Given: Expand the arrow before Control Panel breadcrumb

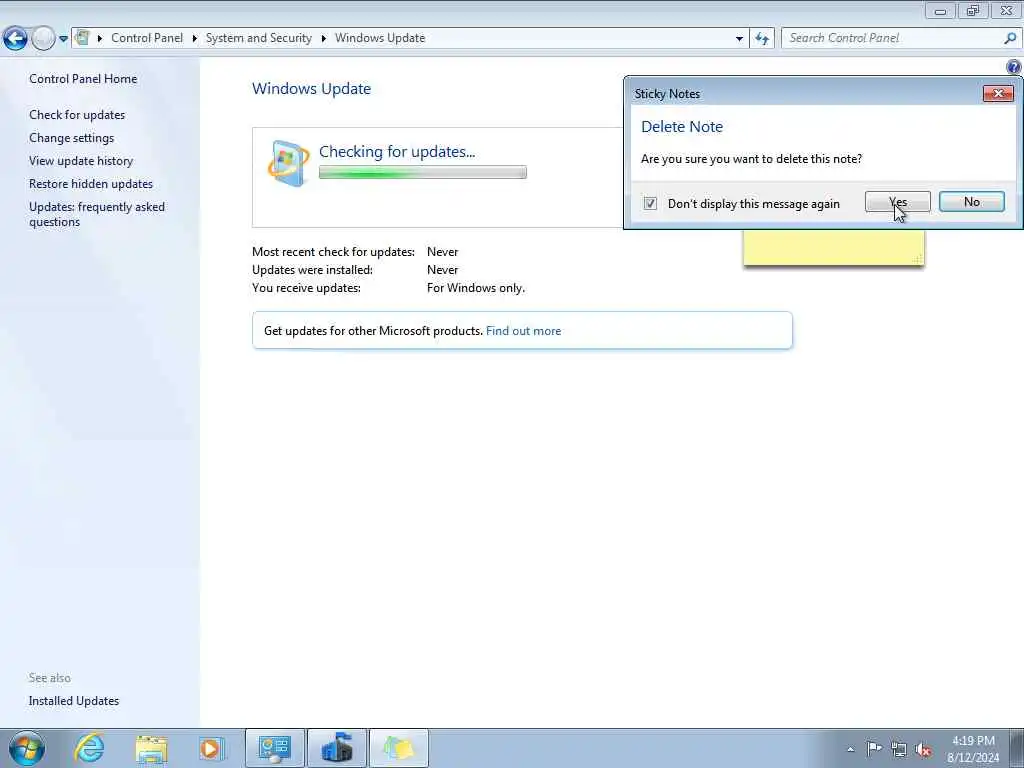Looking at the screenshot, I should 100,39.
